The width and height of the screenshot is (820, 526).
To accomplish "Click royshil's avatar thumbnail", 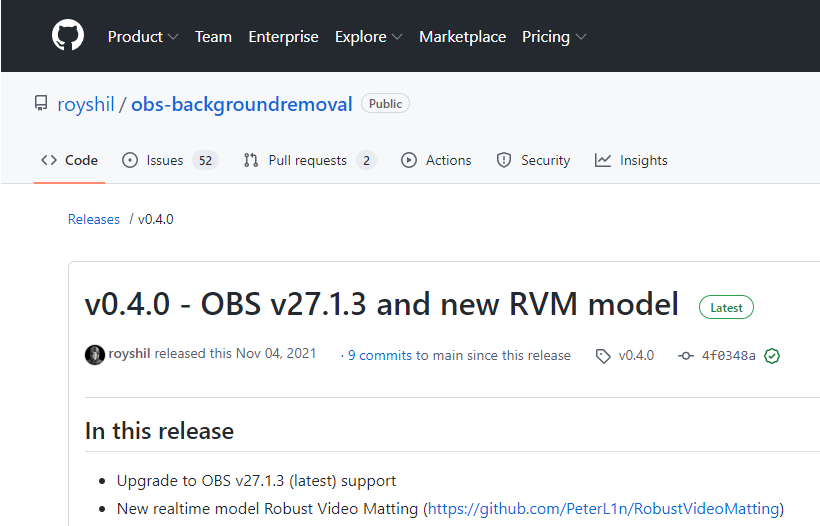I will pyautogui.click(x=95, y=355).
